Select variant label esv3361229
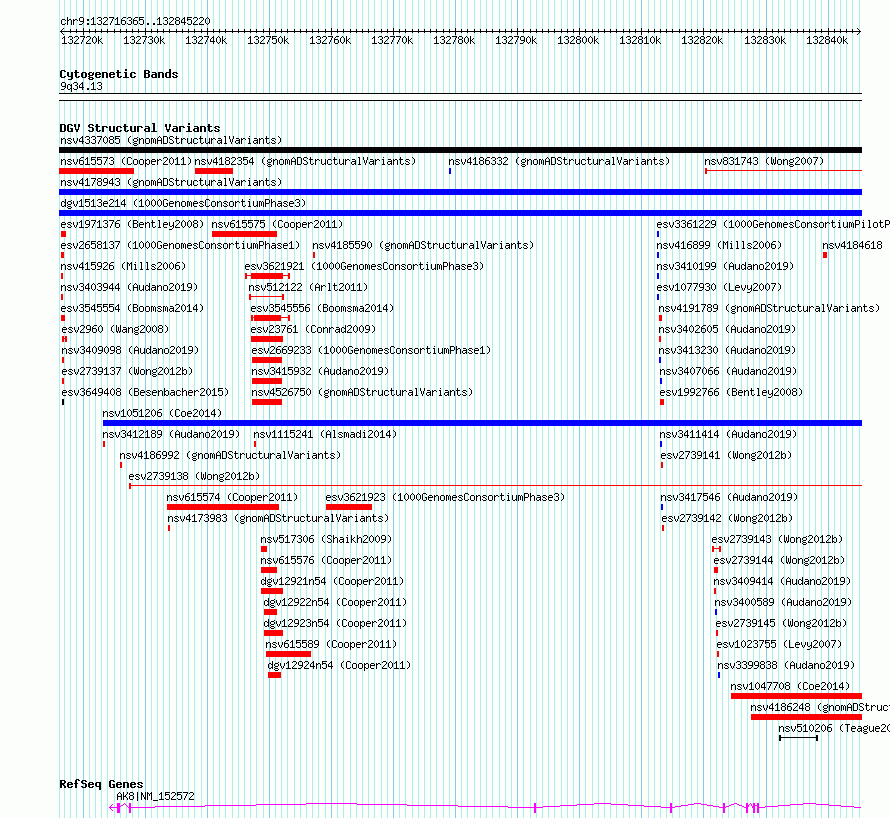 773,224
